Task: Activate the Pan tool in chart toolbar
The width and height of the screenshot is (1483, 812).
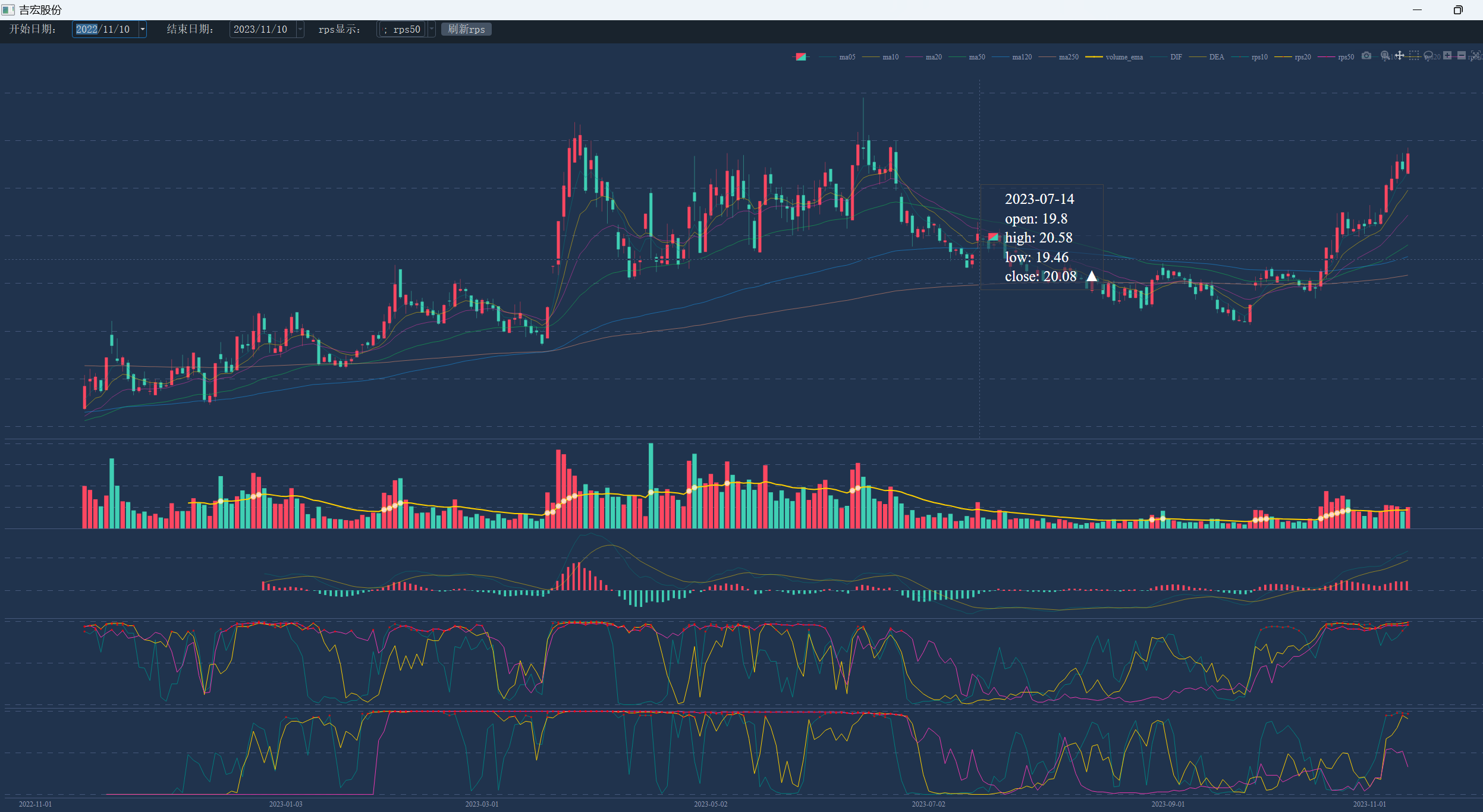Action: pos(1400,56)
